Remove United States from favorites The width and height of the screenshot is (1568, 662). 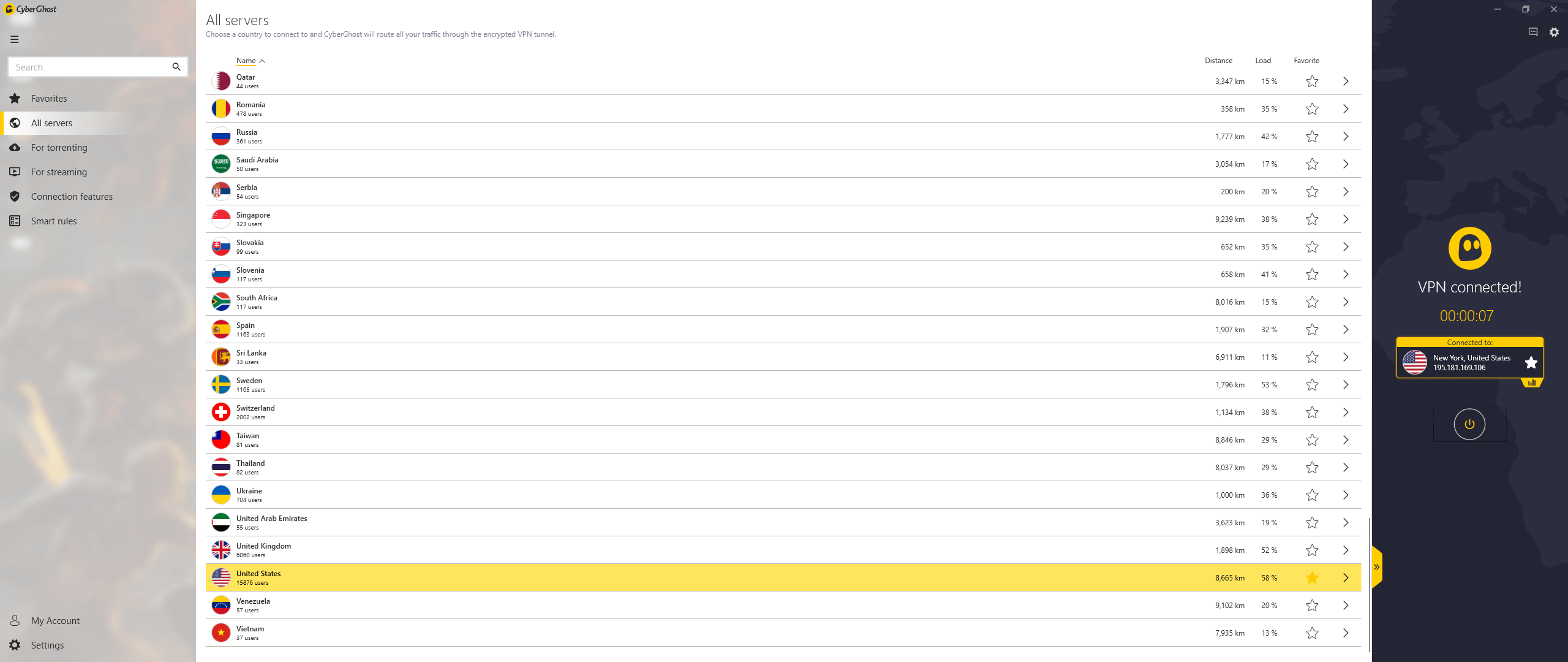pyautogui.click(x=1312, y=577)
